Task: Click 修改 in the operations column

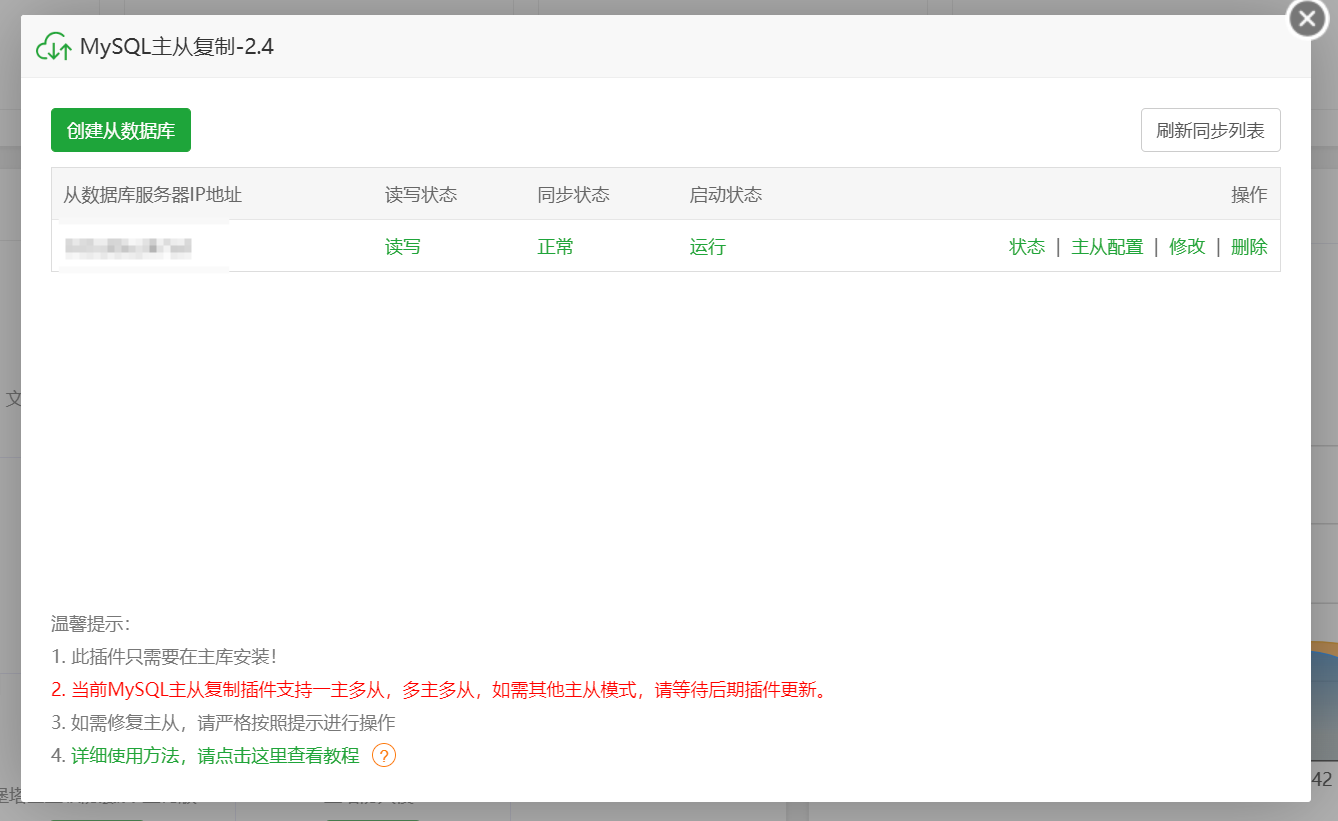Action: [x=1187, y=247]
